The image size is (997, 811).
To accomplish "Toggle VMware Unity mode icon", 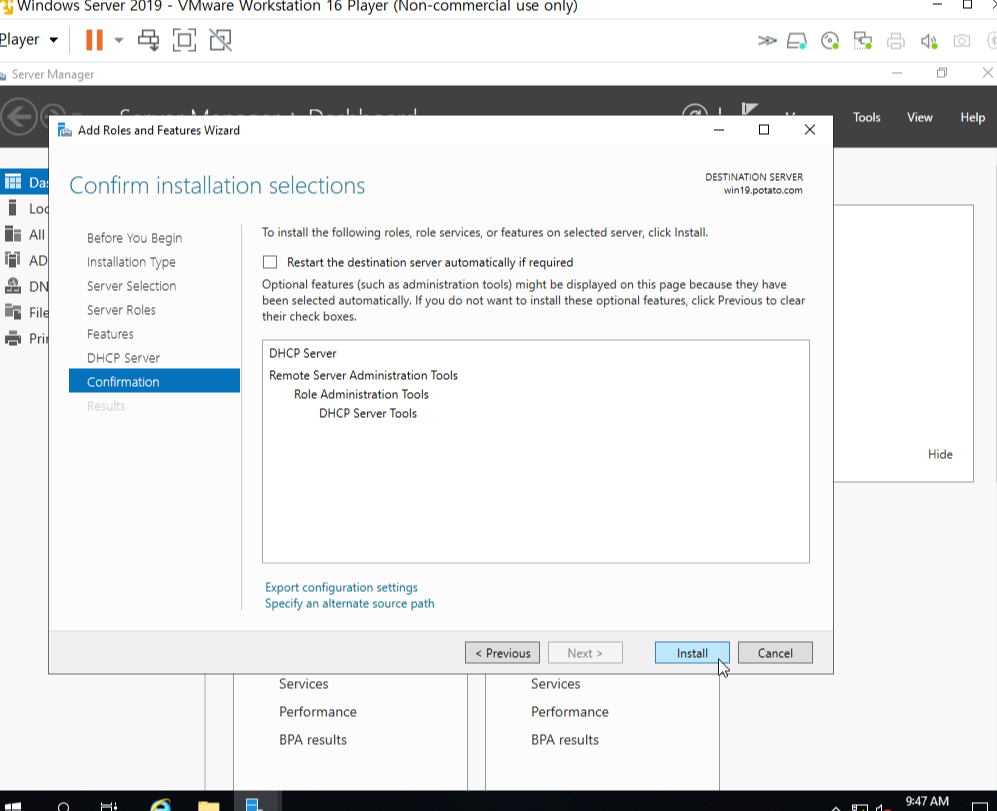I will (221, 40).
